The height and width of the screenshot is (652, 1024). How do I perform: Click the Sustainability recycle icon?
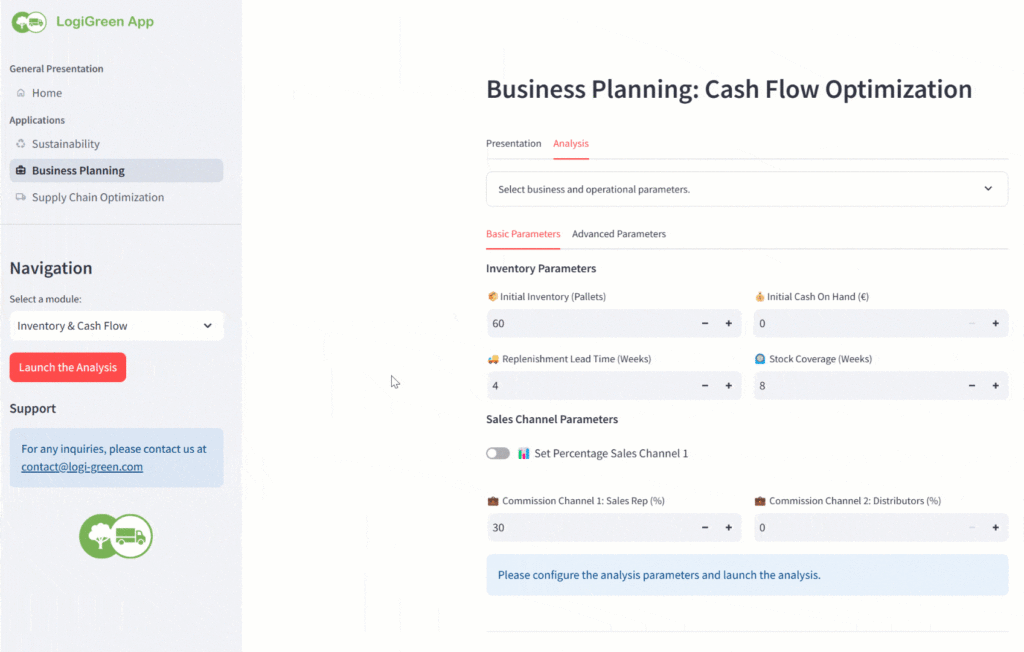click(21, 144)
